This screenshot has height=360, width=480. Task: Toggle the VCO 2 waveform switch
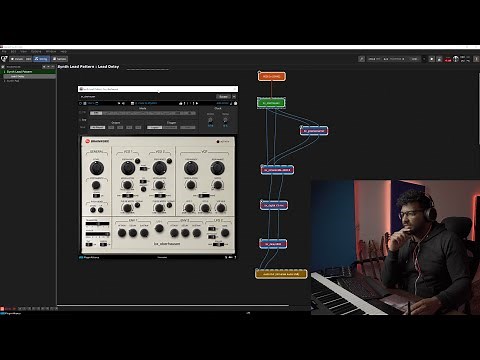pyautogui.click(x=159, y=196)
